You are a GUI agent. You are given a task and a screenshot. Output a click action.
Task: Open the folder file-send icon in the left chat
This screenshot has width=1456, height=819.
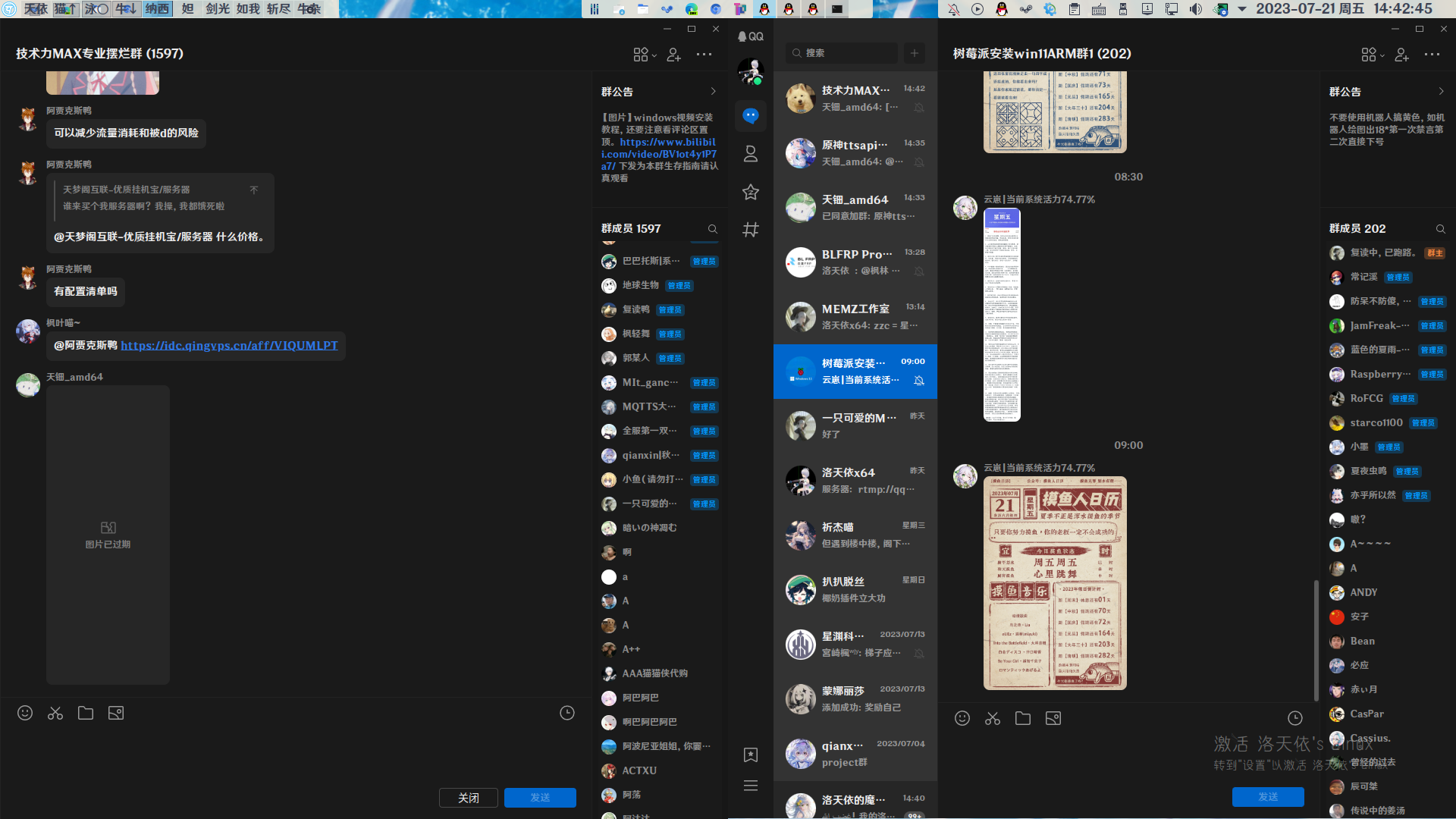pyautogui.click(x=86, y=713)
